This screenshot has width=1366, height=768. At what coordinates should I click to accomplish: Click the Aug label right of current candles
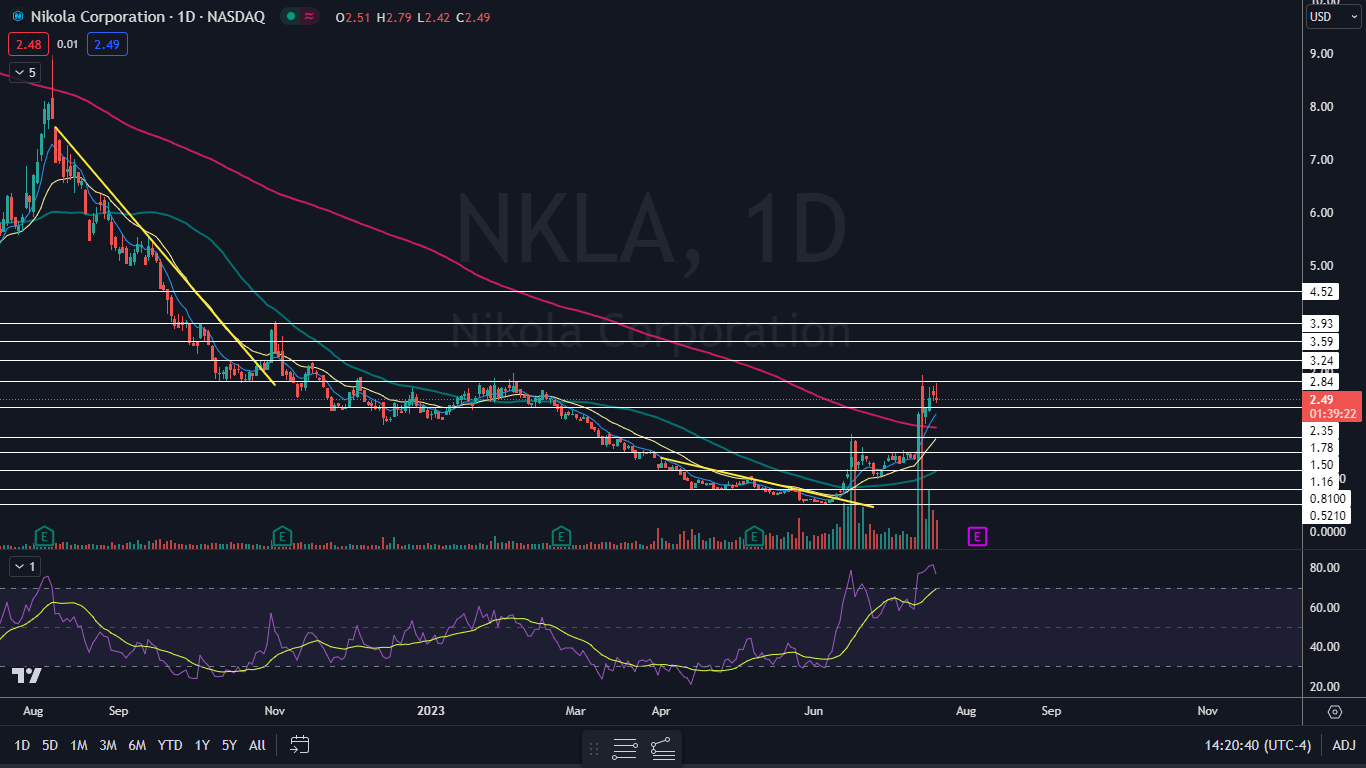click(966, 711)
